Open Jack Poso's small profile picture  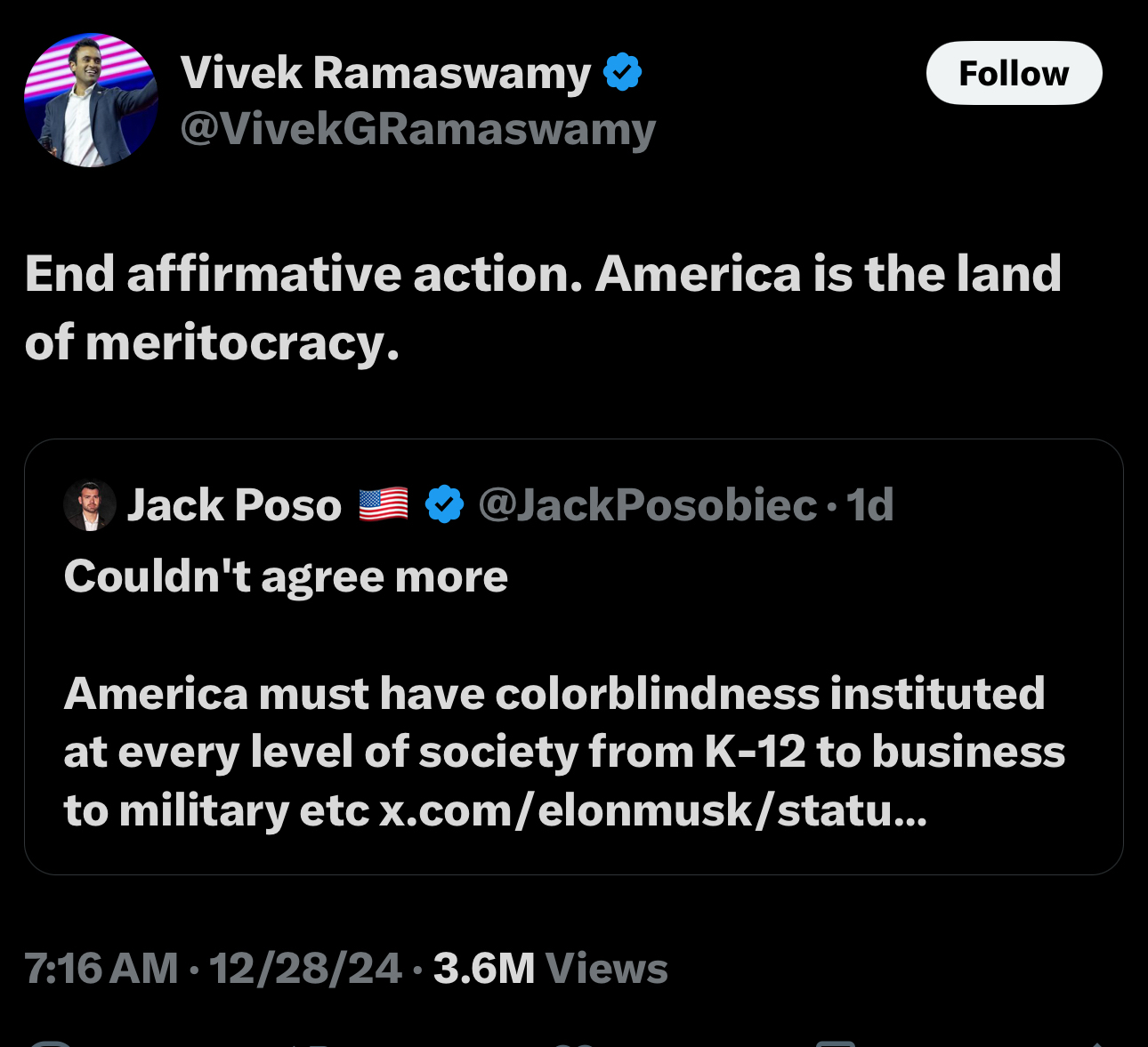tap(90, 505)
